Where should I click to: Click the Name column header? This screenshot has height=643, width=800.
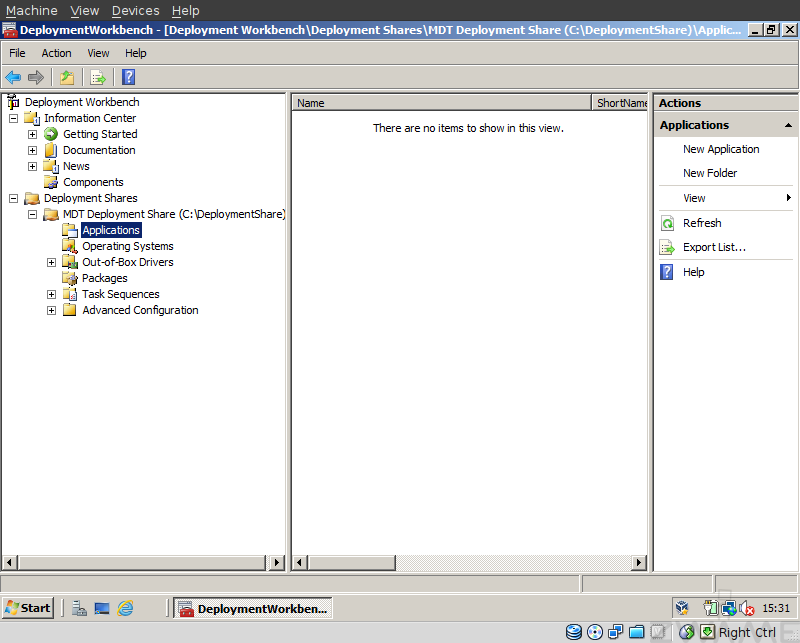coord(442,103)
